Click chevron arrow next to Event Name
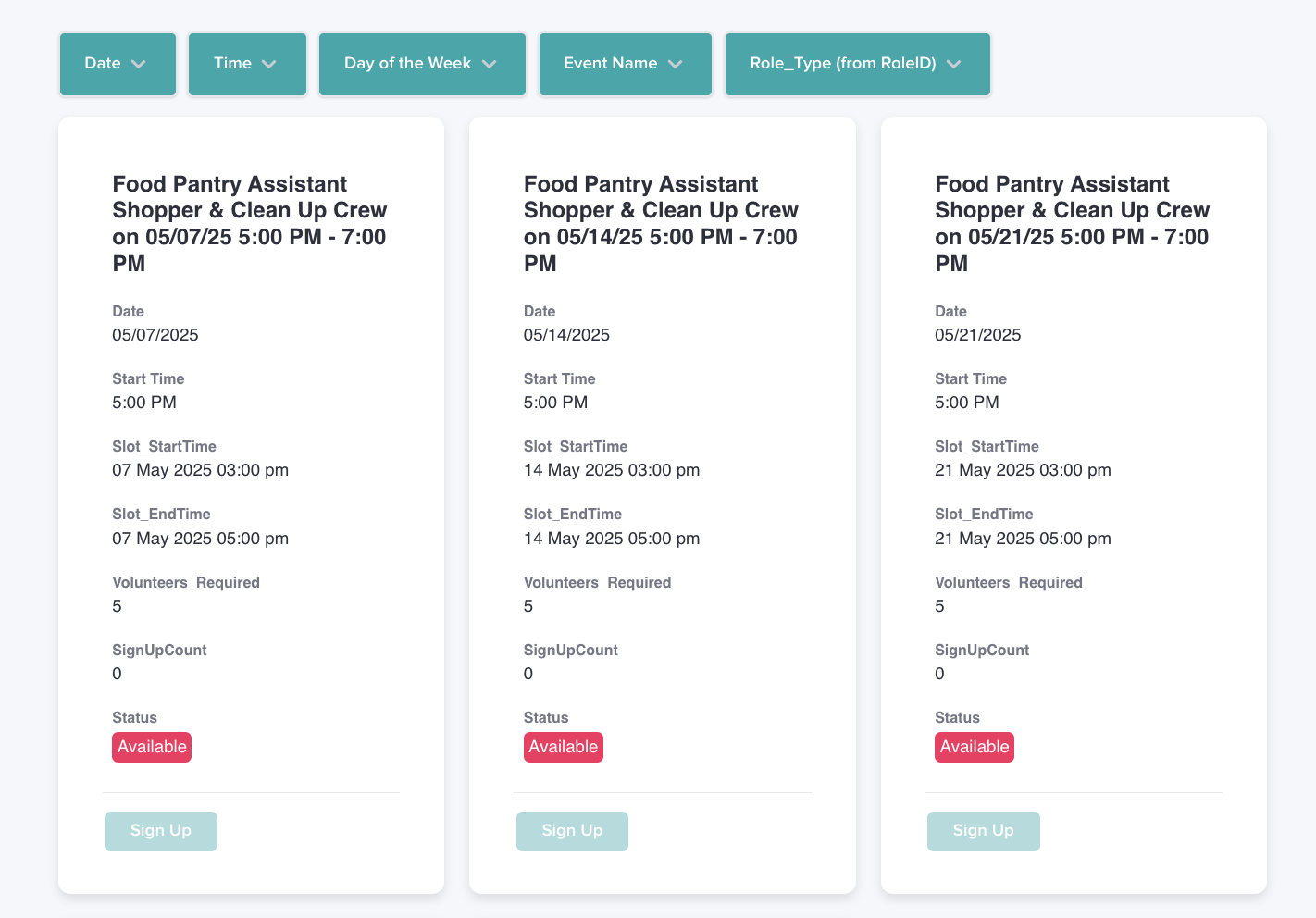The height and width of the screenshot is (918, 1316). click(x=676, y=64)
